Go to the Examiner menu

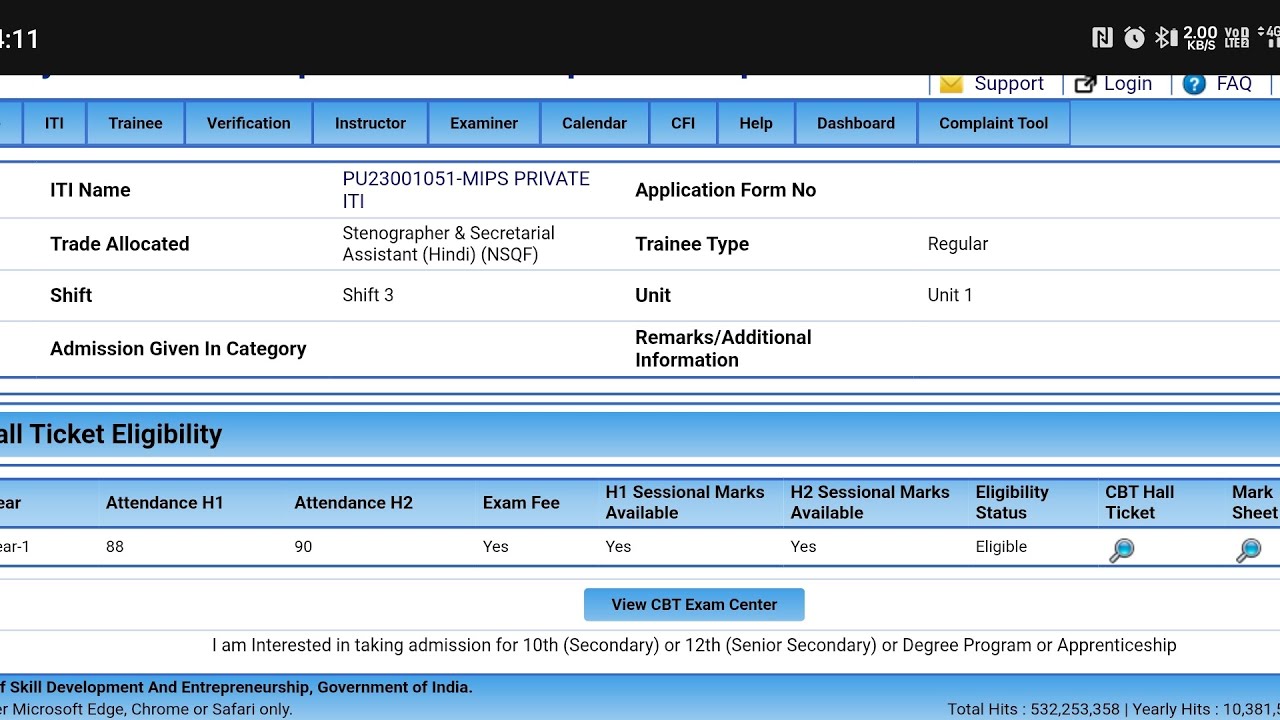click(484, 123)
